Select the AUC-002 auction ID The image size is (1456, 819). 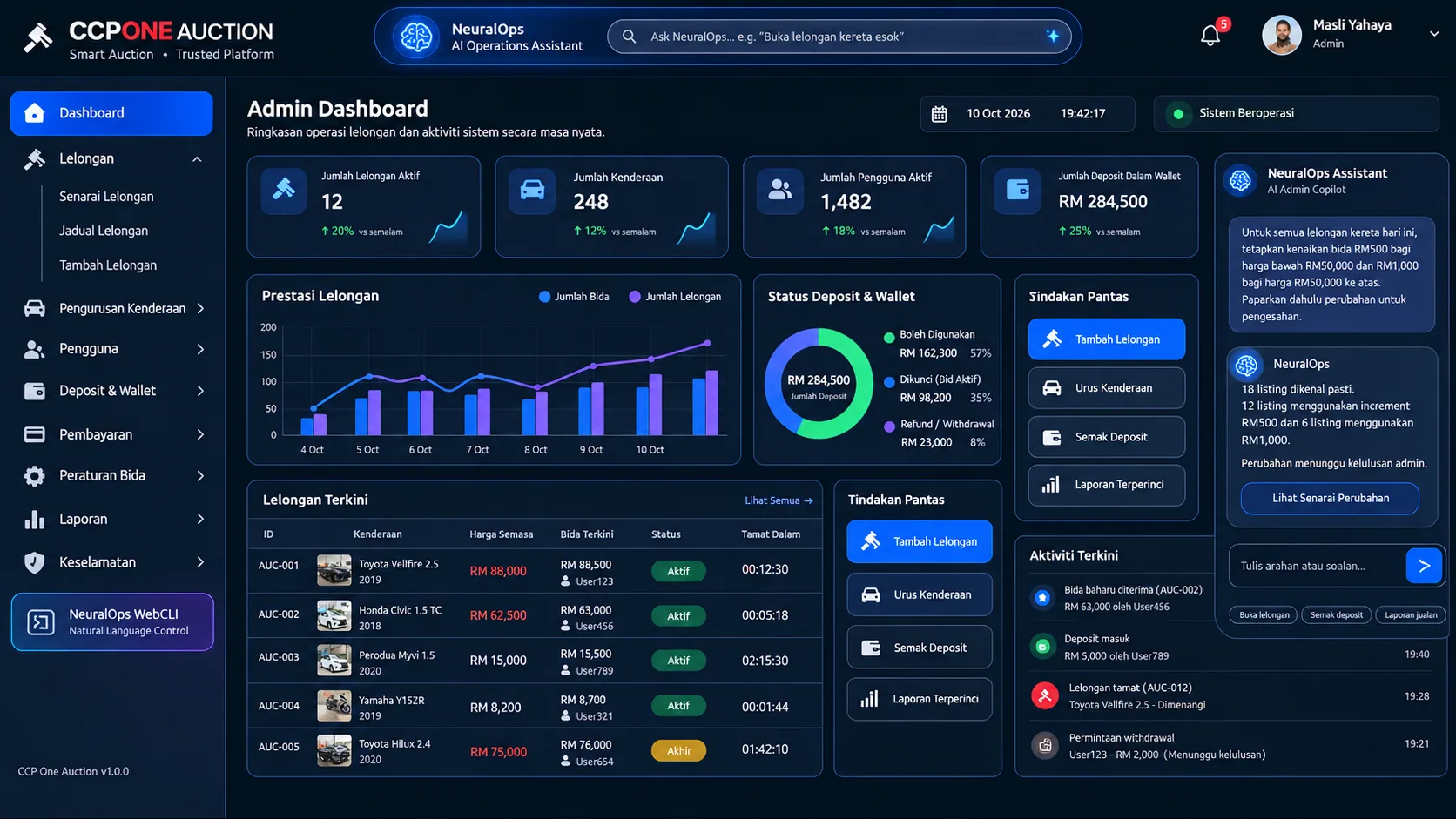[279, 614]
